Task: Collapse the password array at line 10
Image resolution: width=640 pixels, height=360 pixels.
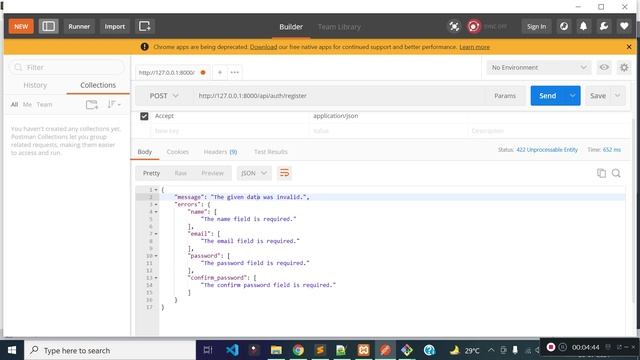Action: (x=156, y=256)
